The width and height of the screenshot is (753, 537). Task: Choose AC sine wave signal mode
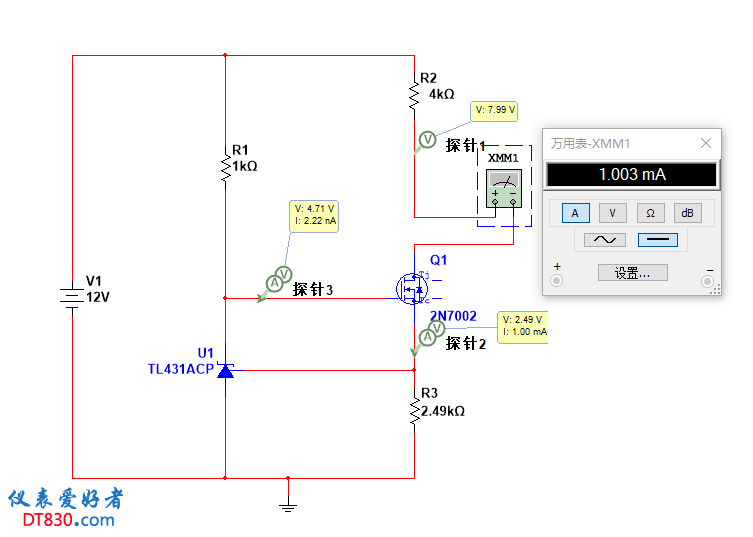tap(605, 240)
